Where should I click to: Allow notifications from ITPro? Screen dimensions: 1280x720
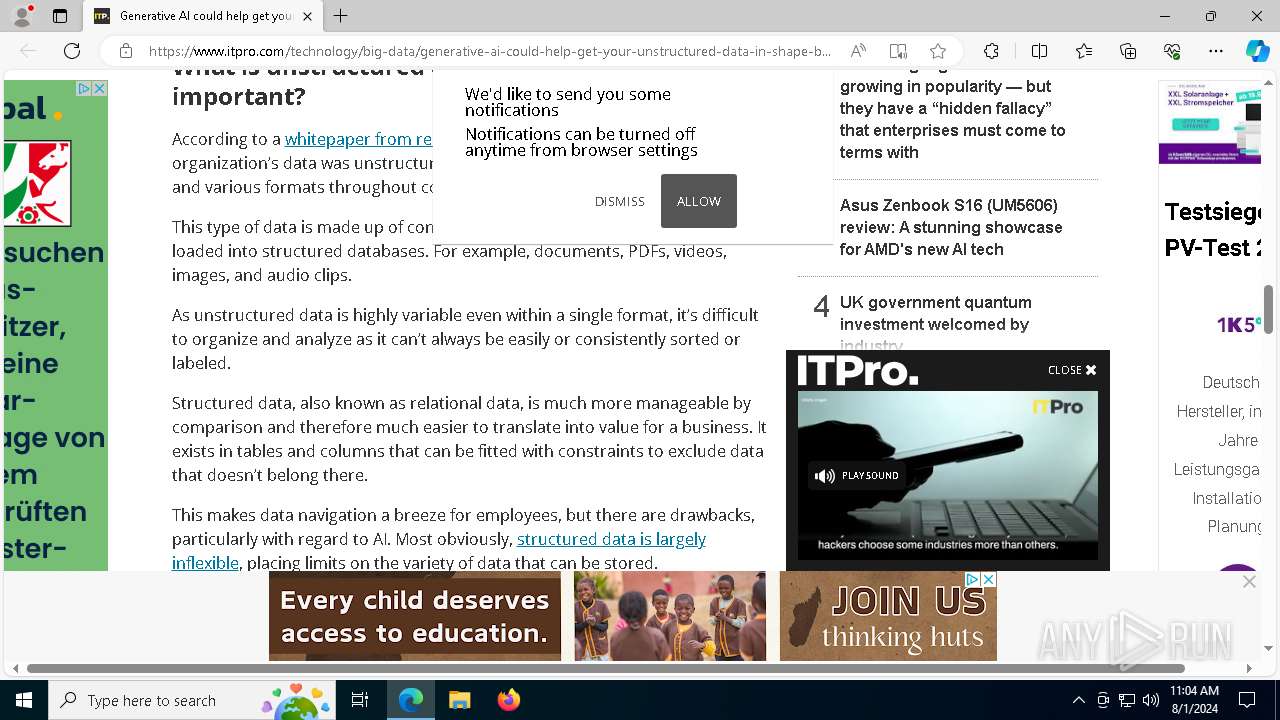[x=699, y=201]
